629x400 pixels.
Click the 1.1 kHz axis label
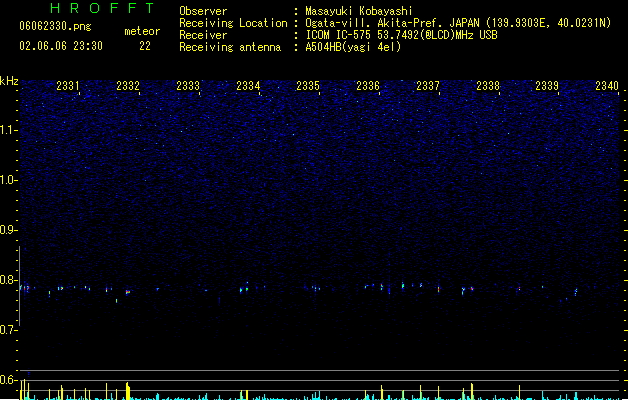tap(9, 130)
